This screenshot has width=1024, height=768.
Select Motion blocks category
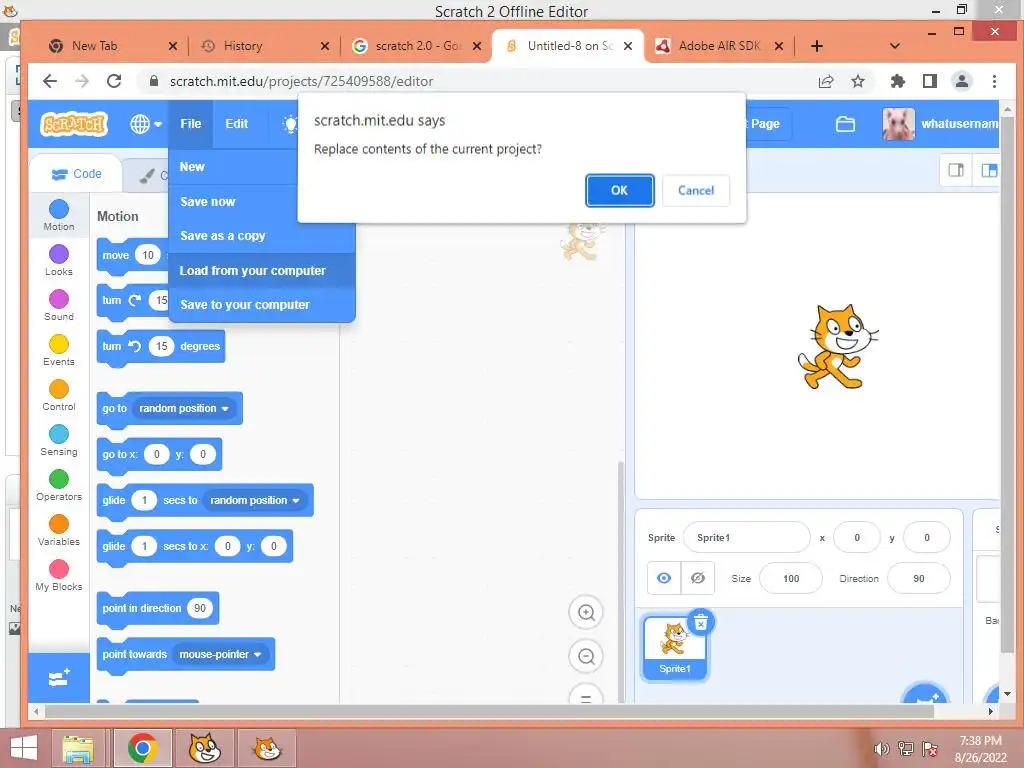pyautogui.click(x=59, y=216)
